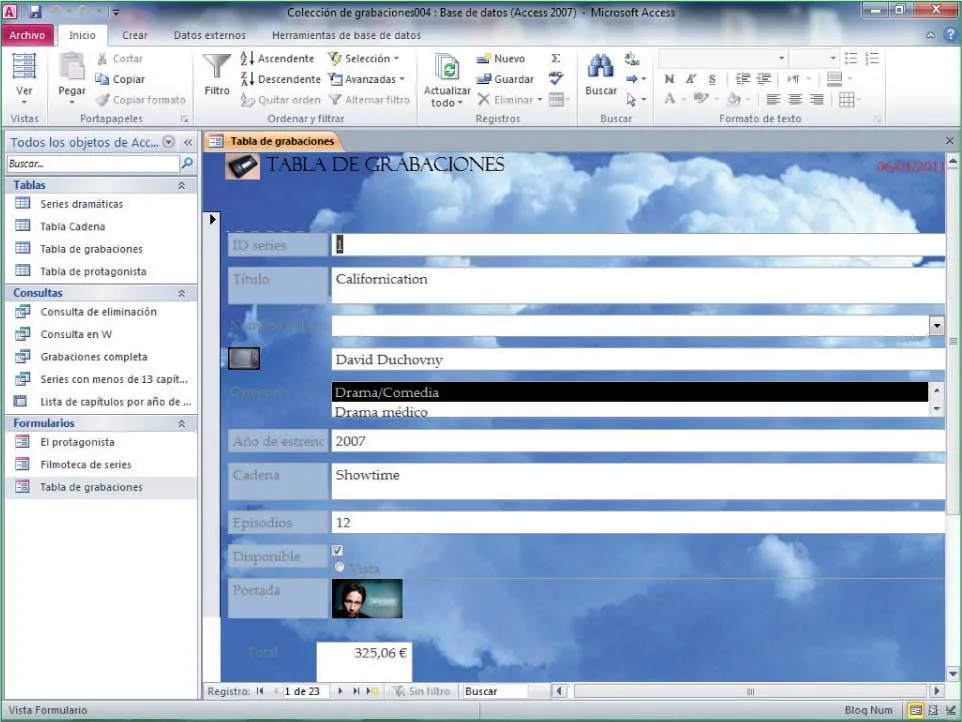
Task: Go to next record arrow
Action: coord(340,691)
